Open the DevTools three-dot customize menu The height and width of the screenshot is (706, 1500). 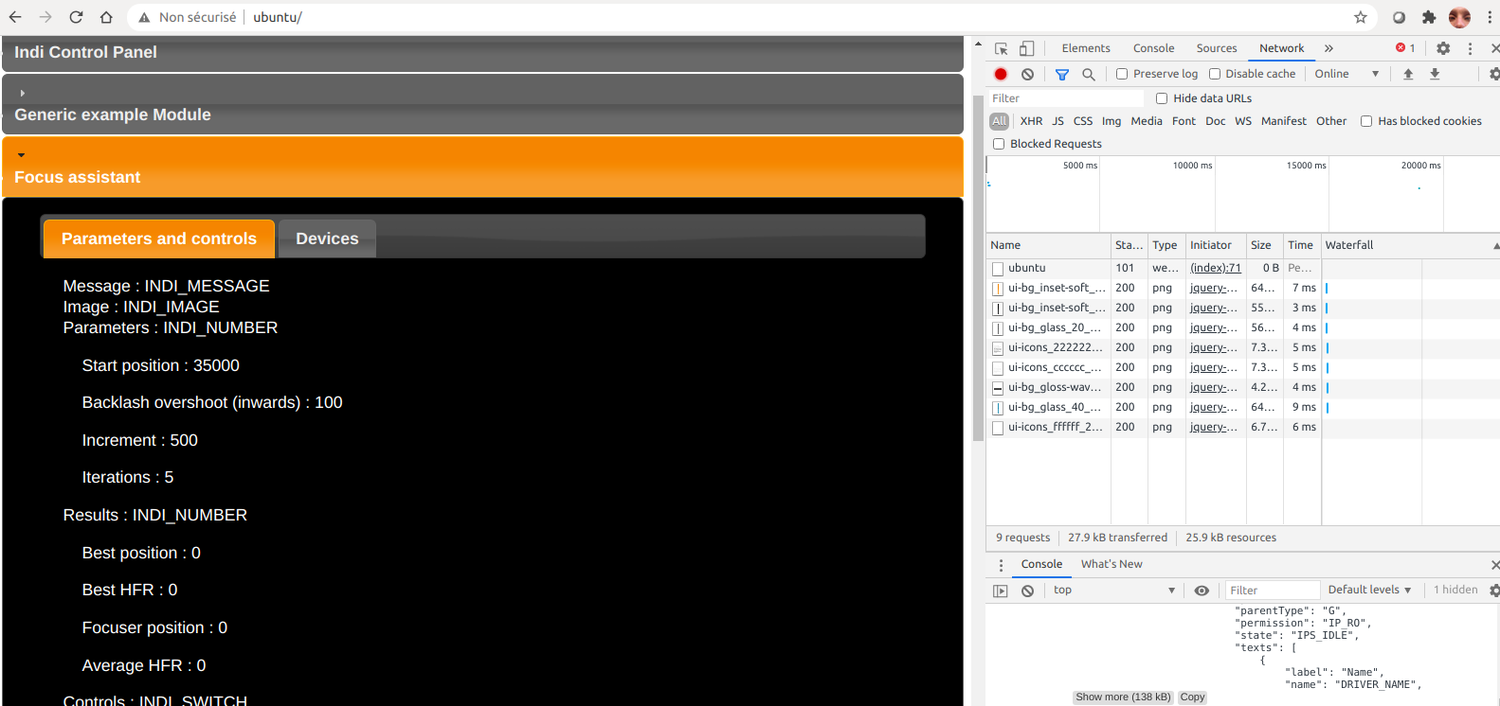(x=1470, y=48)
